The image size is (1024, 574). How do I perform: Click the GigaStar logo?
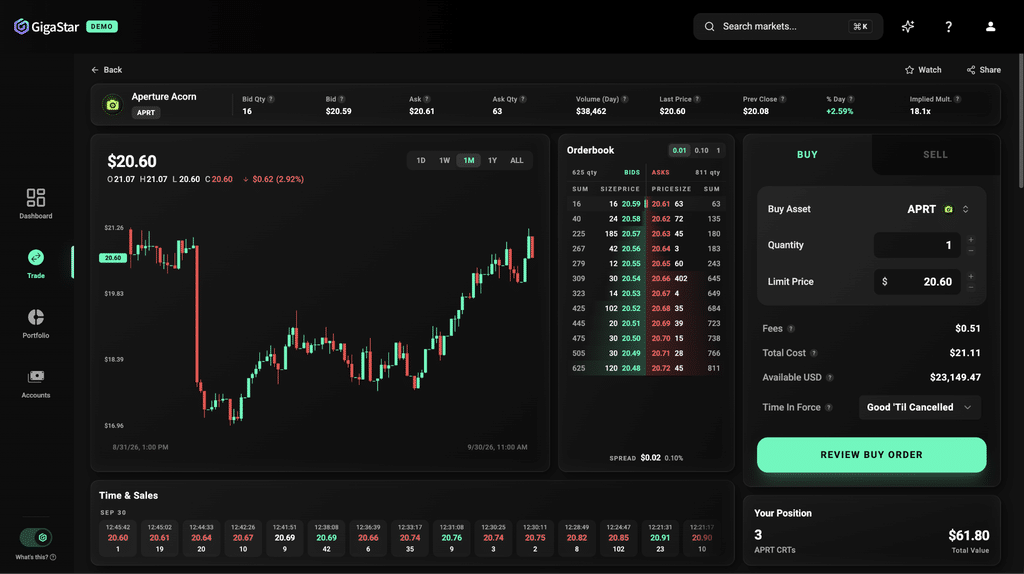46,27
